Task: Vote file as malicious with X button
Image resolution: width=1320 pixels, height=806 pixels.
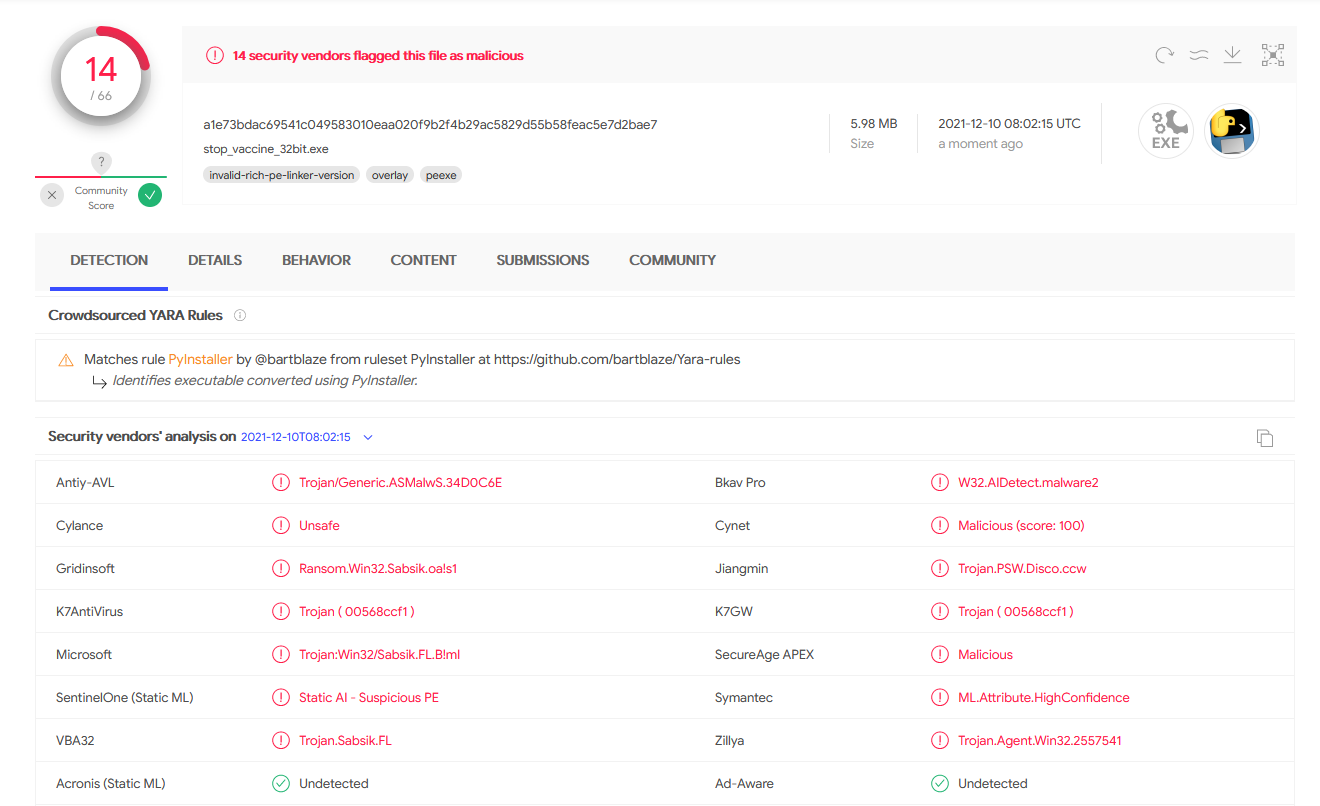Action: point(52,195)
